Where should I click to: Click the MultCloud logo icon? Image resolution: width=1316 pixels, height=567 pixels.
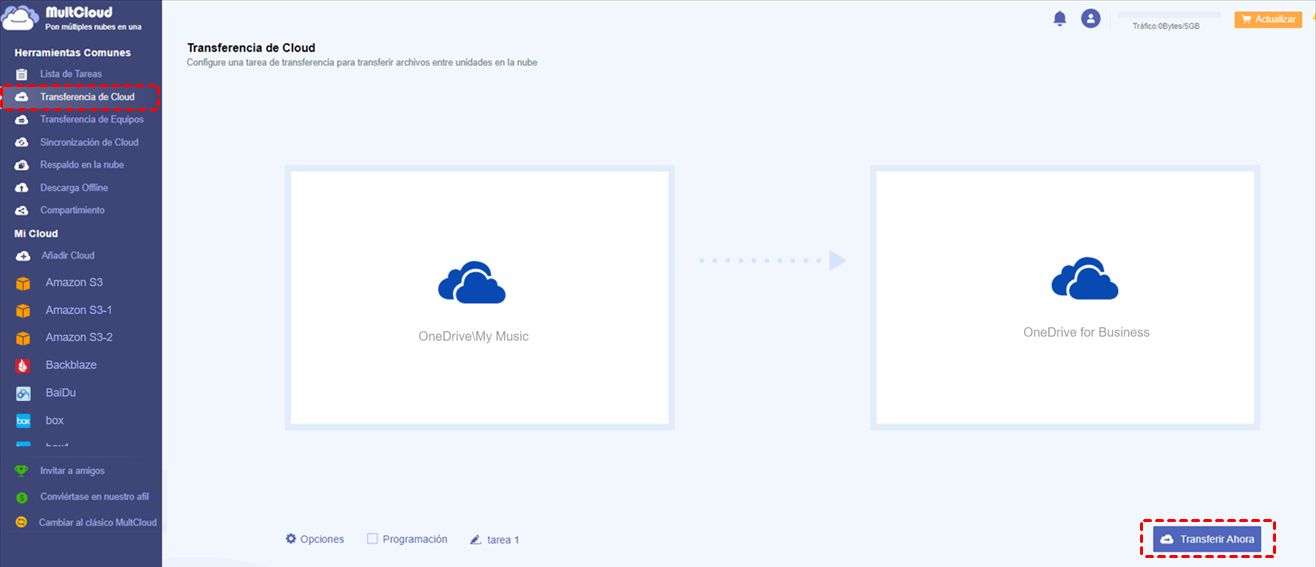[x=22, y=19]
